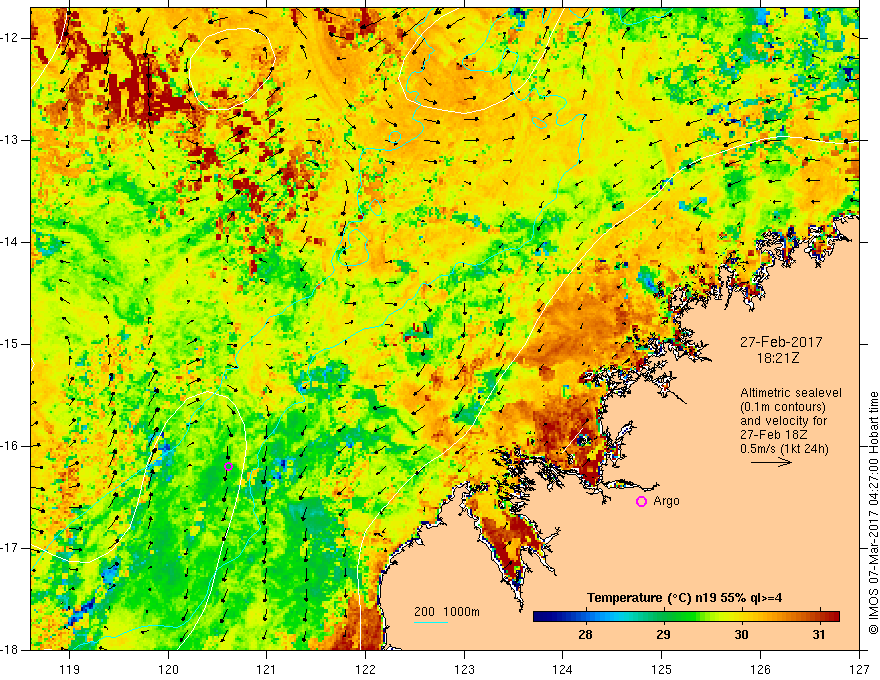The width and height of the screenshot is (880, 680).
Task: Click the color bar value 28
Action: coord(585,635)
